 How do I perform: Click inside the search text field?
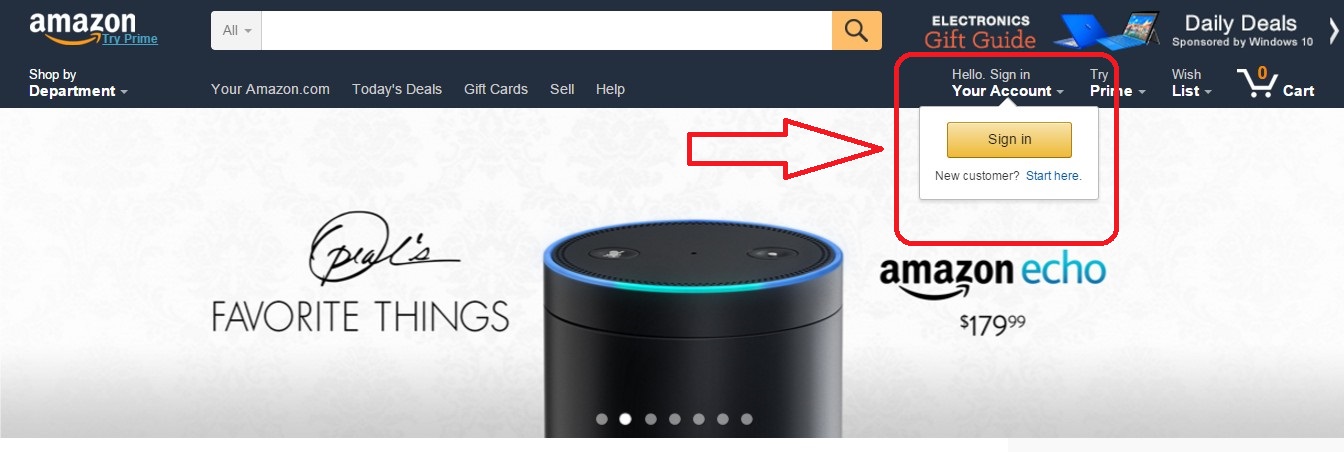[547, 30]
